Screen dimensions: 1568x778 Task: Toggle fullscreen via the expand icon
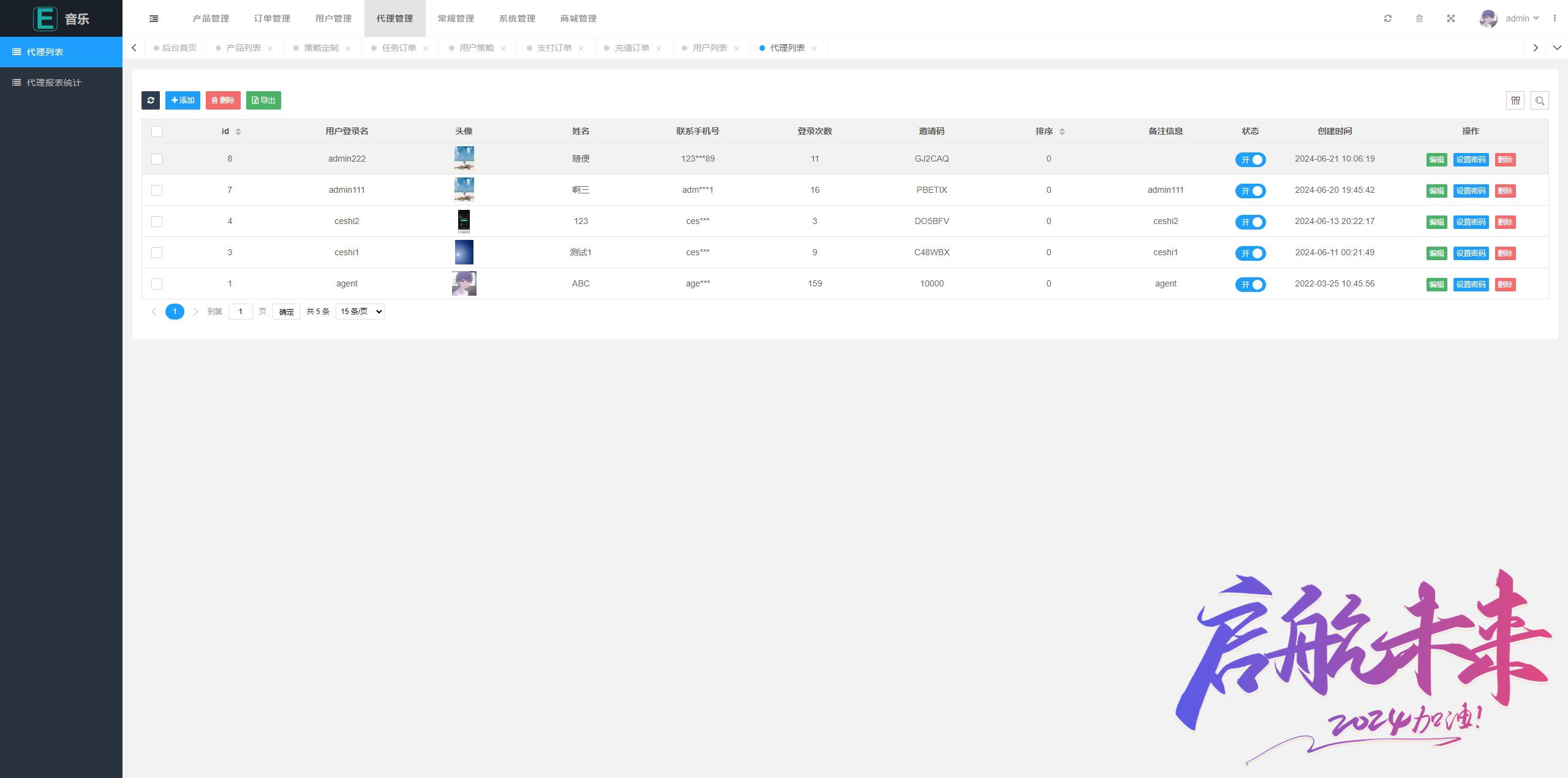coord(1451,18)
